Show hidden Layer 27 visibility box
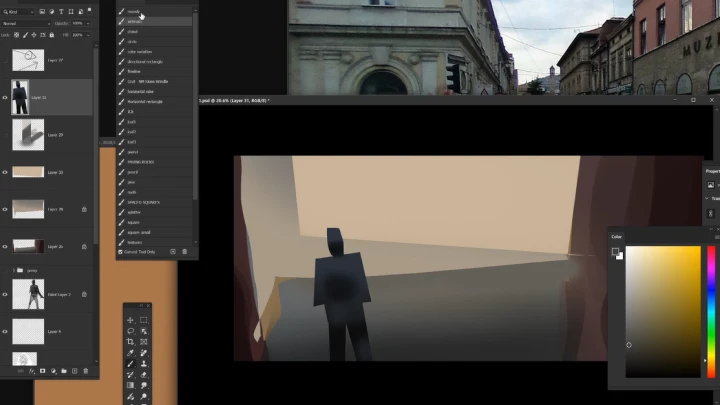The height and width of the screenshot is (405, 720). tap(5, 60)
